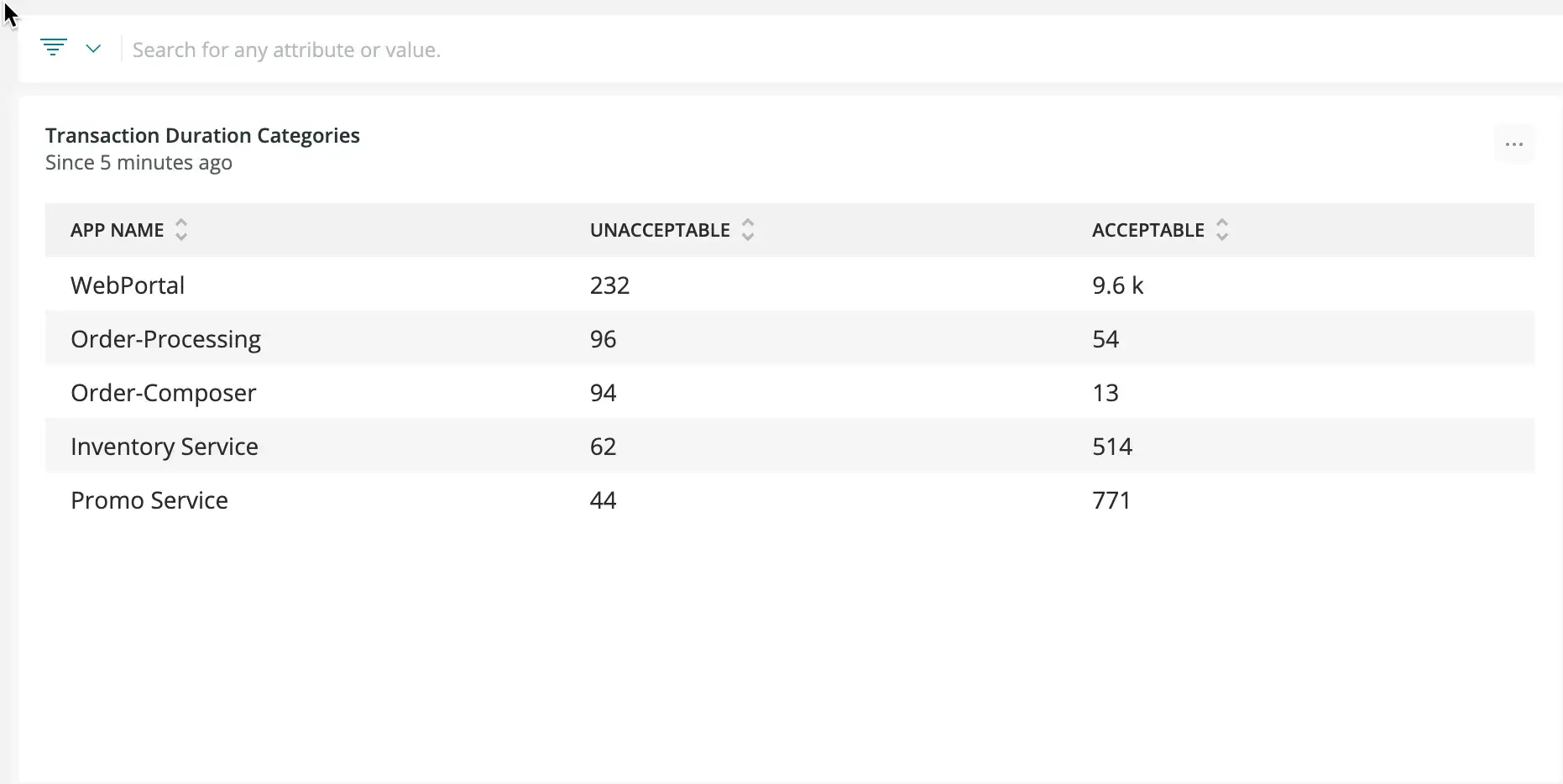Click the Transaction Duration Categories title

(202, 135)
